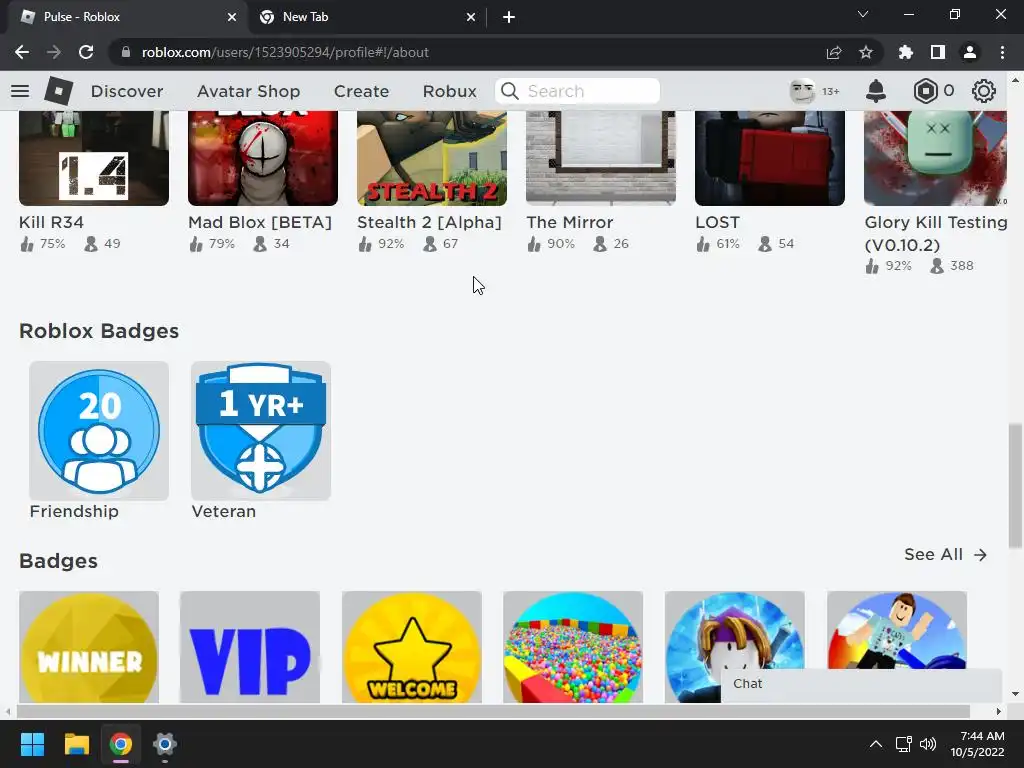Open the settings gear in Roblox header

click(984, 91)
